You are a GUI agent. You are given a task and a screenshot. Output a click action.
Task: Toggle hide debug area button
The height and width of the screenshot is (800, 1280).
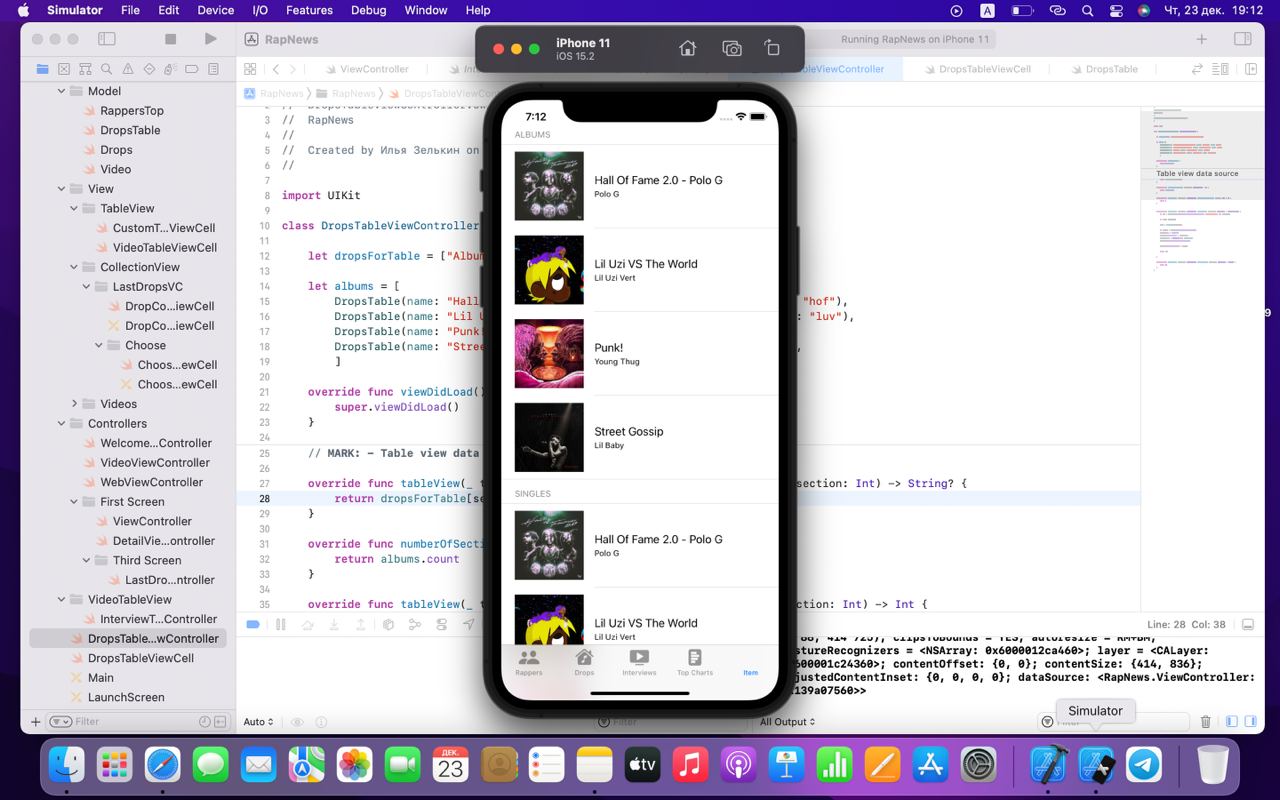pos(1248,624)
